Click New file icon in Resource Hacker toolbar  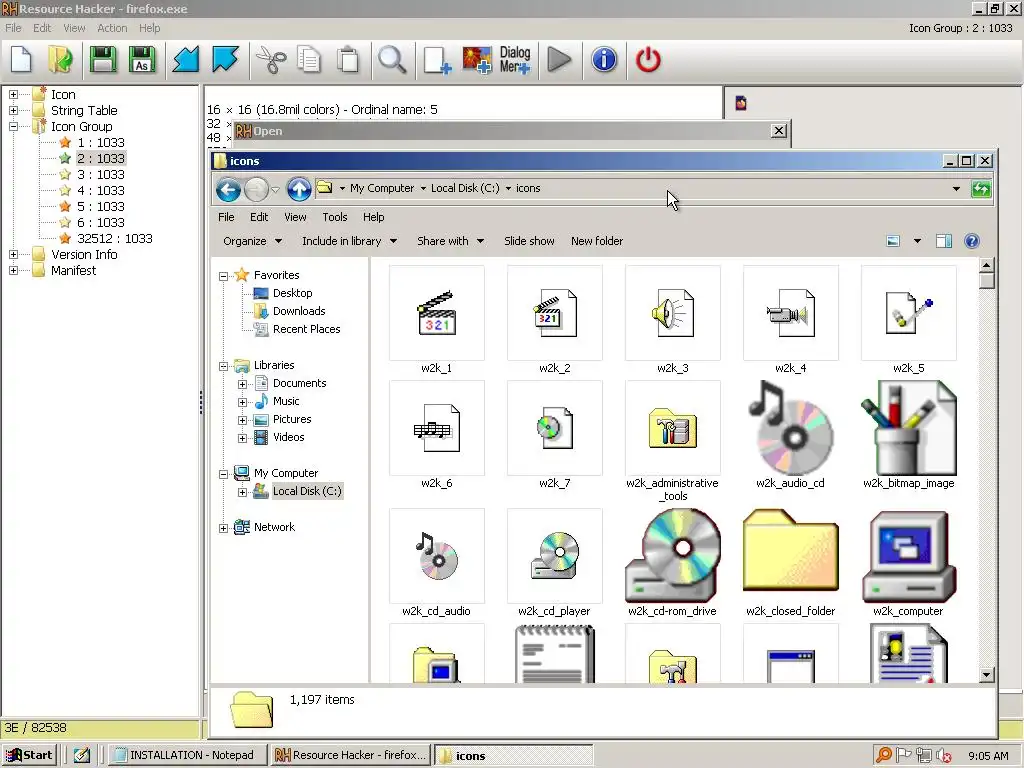(22, 60)
